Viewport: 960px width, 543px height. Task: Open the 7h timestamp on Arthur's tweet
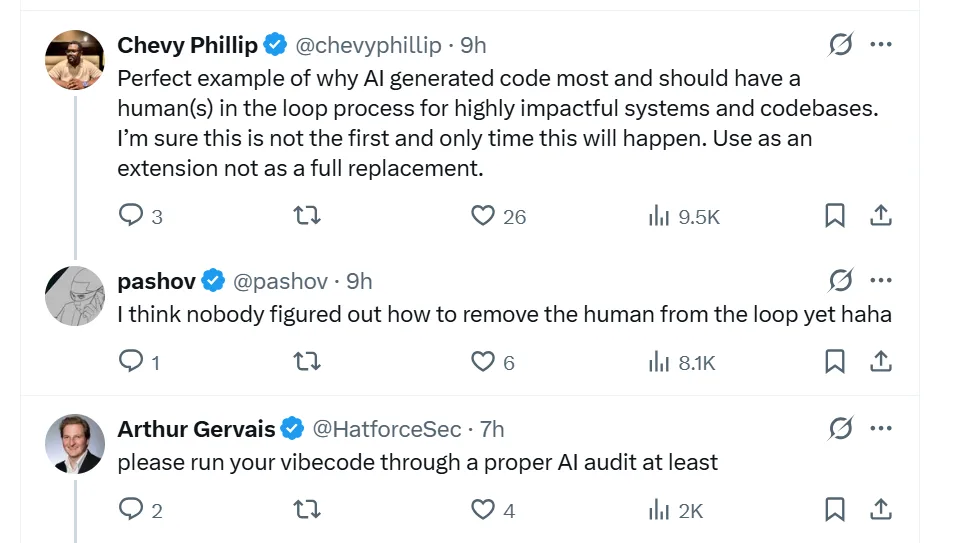tap(492, 430)
